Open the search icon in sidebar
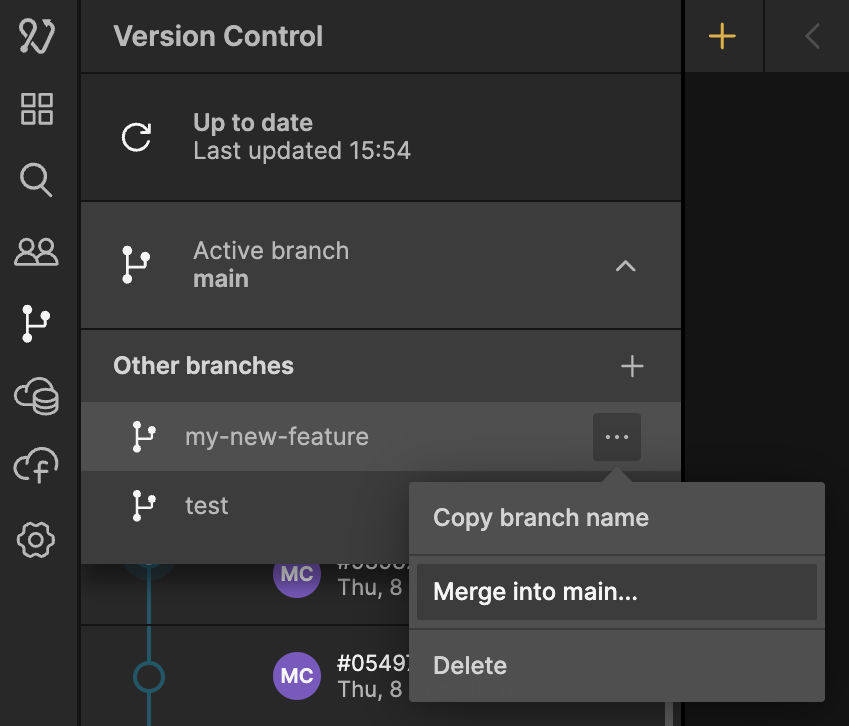 click(37, 181)
